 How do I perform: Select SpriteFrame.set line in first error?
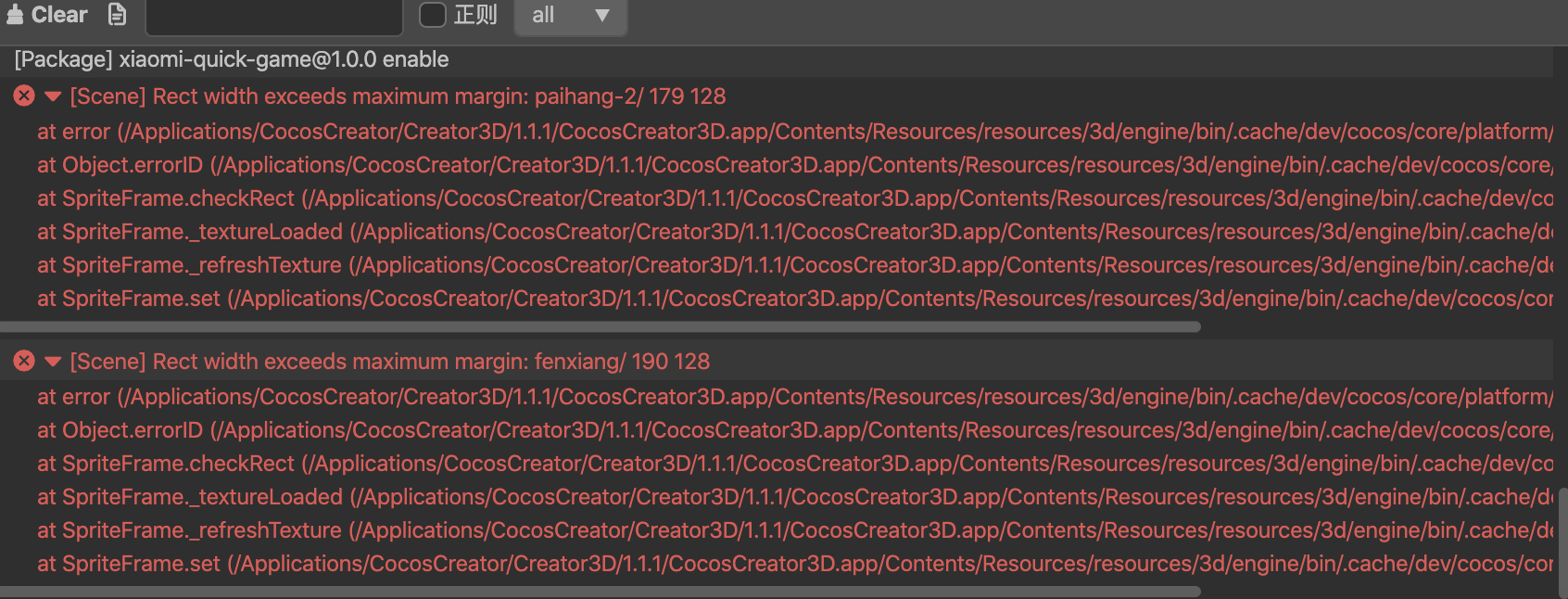point(129,299)
